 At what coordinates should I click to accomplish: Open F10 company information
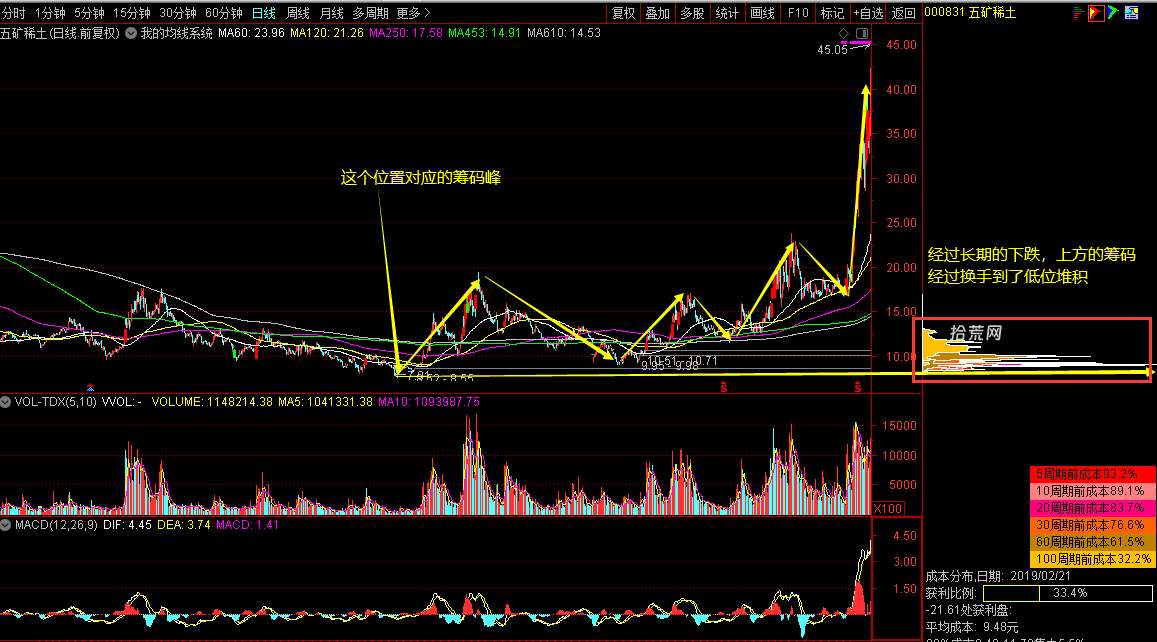pyautogui.click(x=798, y=13)
